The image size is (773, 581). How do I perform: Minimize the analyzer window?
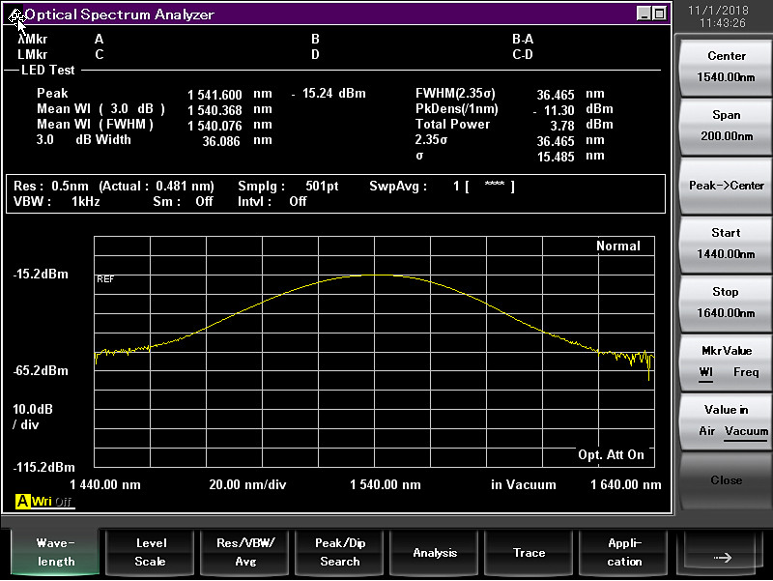[x=644, y=13]
